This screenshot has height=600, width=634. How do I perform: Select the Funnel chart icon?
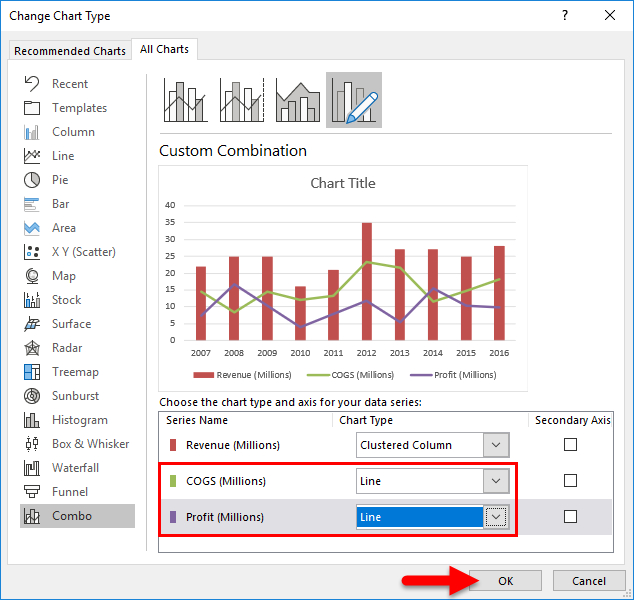click(32, 492)
